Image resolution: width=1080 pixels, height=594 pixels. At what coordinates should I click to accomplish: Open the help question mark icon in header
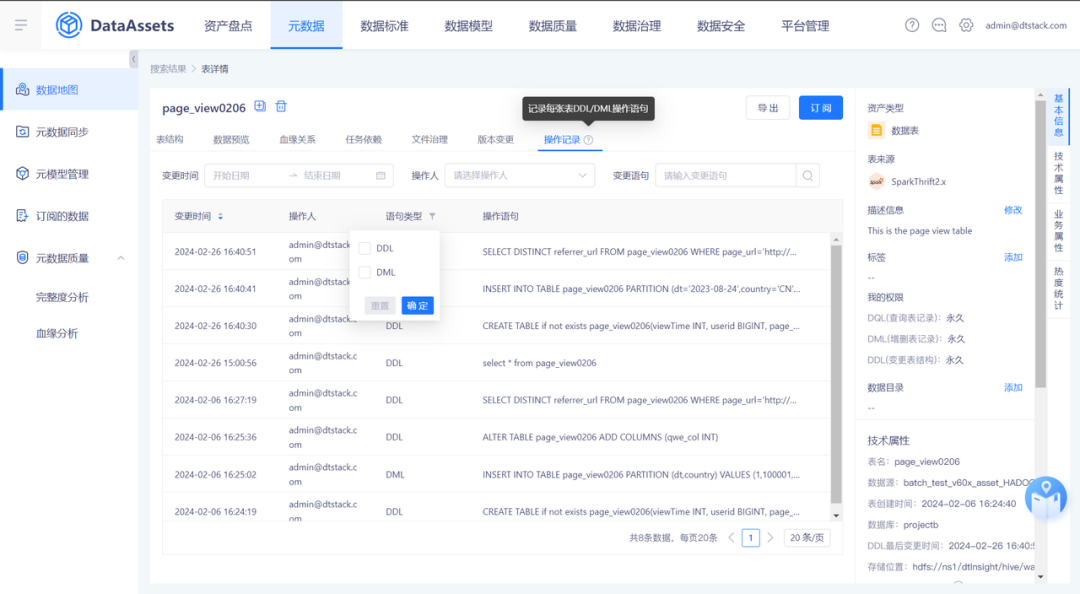pos(912,25)
